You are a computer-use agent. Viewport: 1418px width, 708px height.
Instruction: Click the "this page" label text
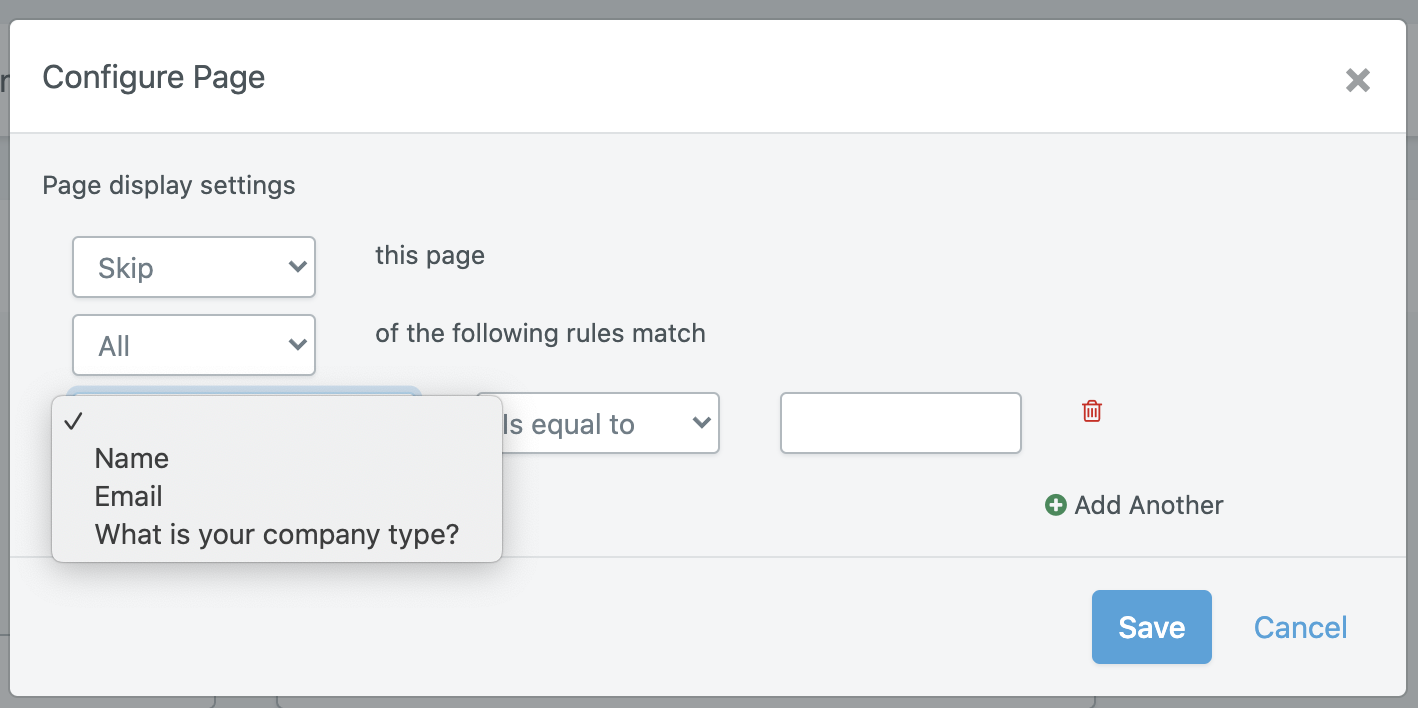tap(429, 255)
